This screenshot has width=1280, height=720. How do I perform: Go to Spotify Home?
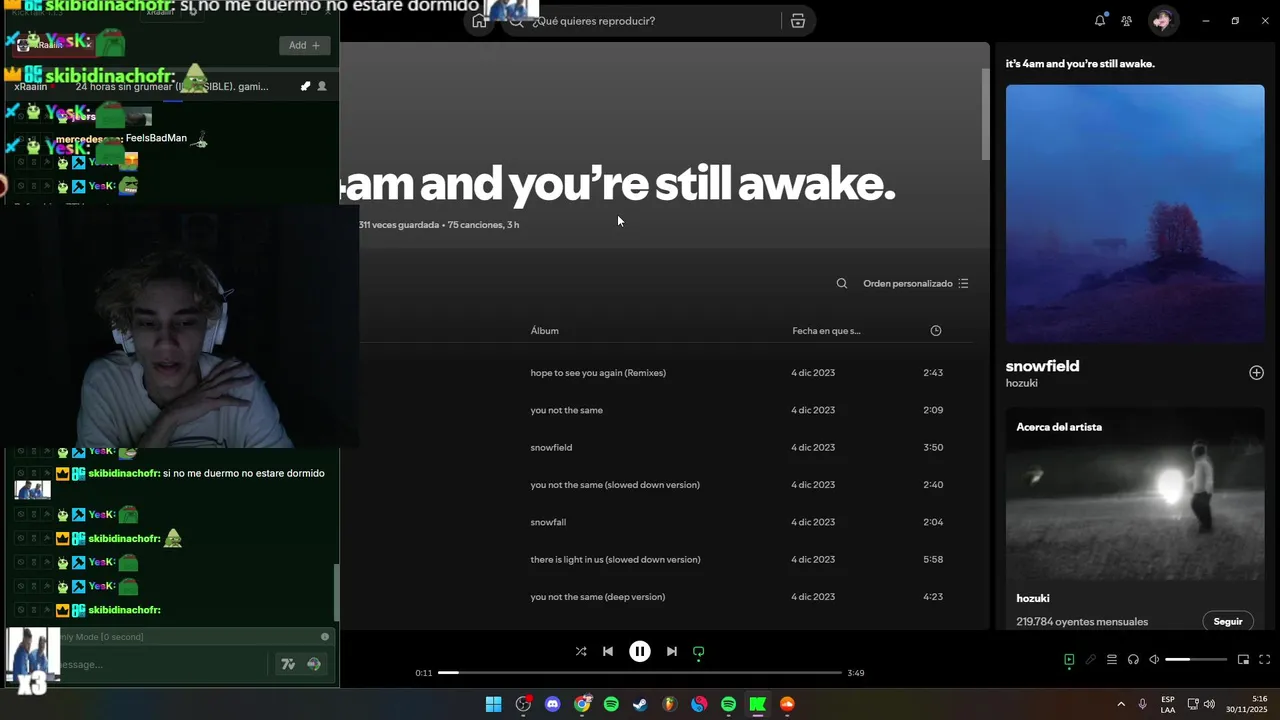[x=481, y=21]
